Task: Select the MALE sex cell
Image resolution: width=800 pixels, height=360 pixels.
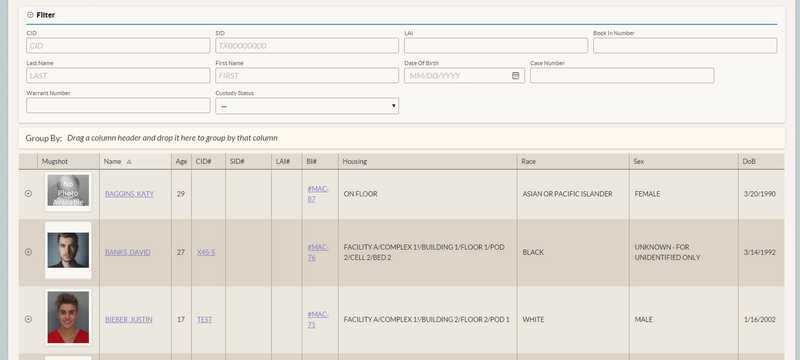Action: click(x=683, y=319)
